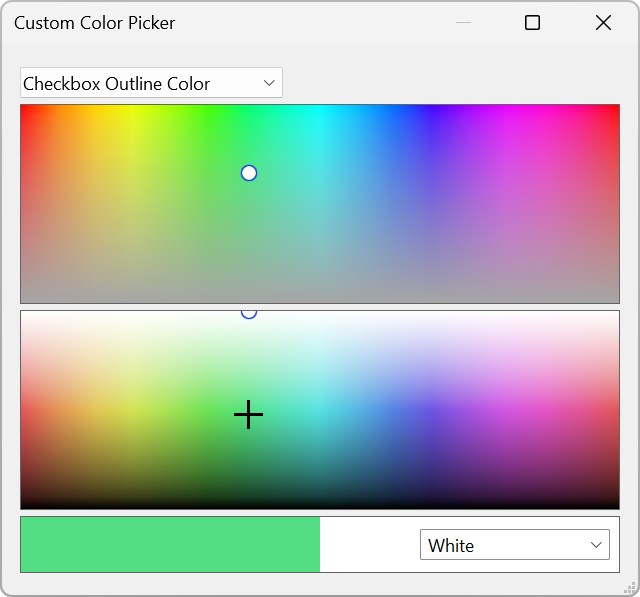Expand the White preview background dropdown

(514, 545)
